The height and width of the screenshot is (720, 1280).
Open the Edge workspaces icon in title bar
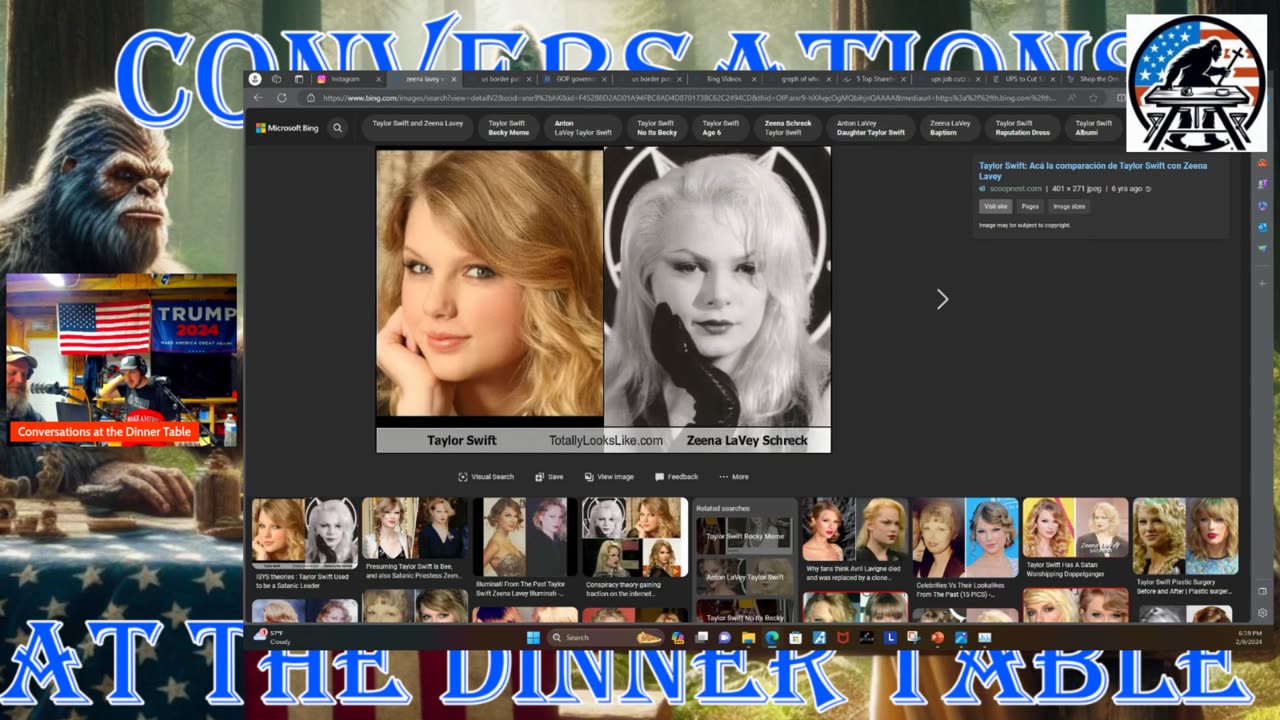coord(277,79)
